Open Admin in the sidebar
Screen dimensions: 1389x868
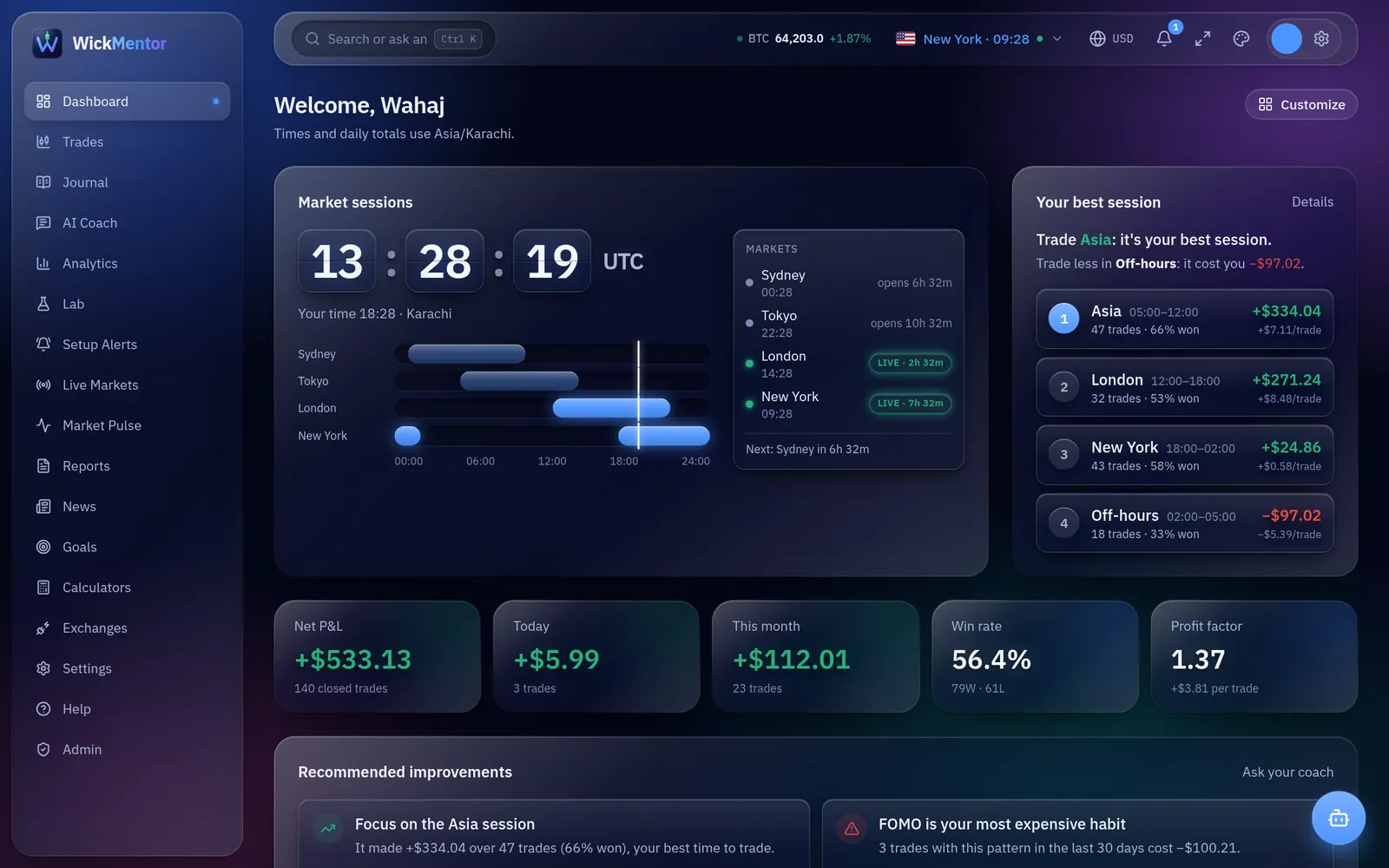click(127, 750)
